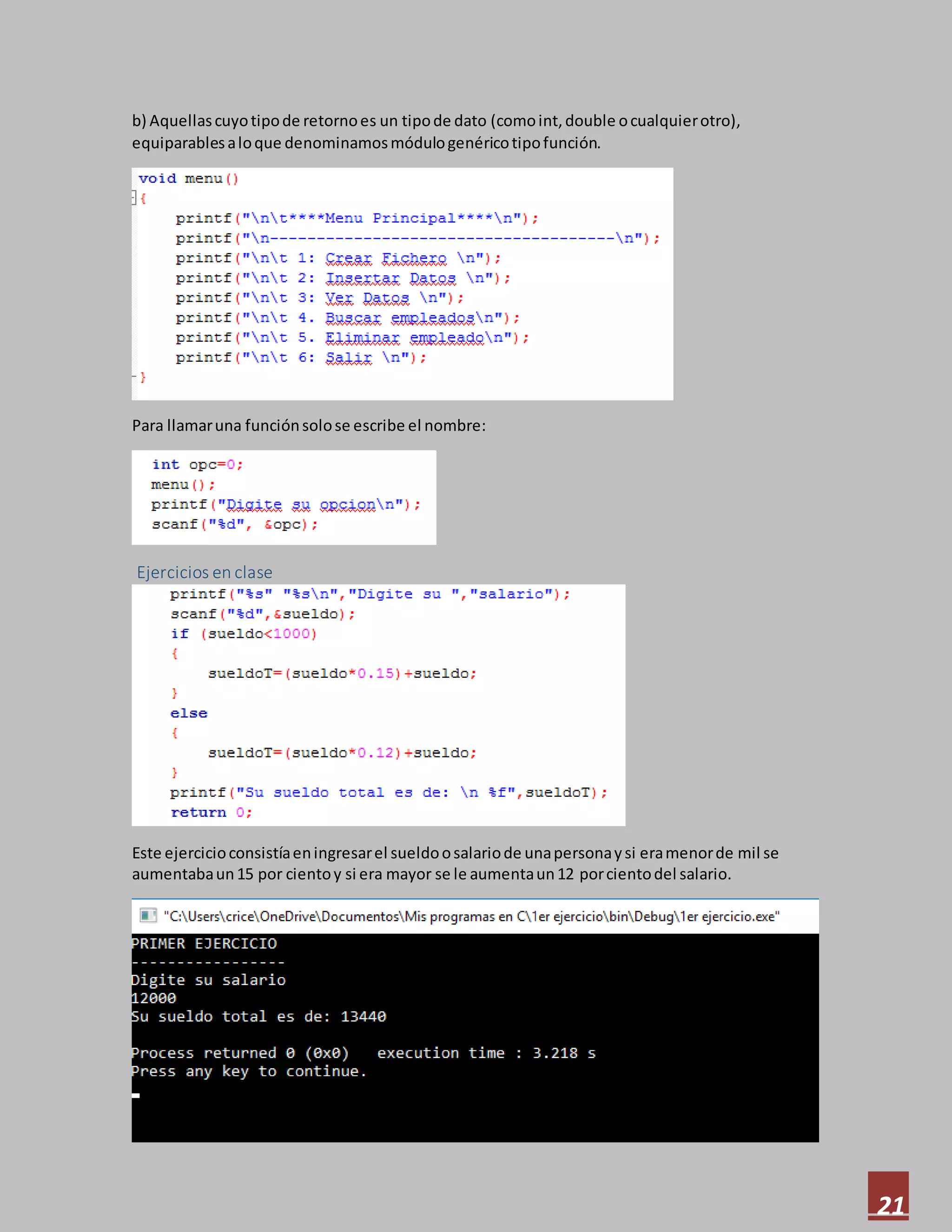Click the underlined 'Eliminar empleado' text
This screenshot has height=1232, width=952.
click(404, 338)
